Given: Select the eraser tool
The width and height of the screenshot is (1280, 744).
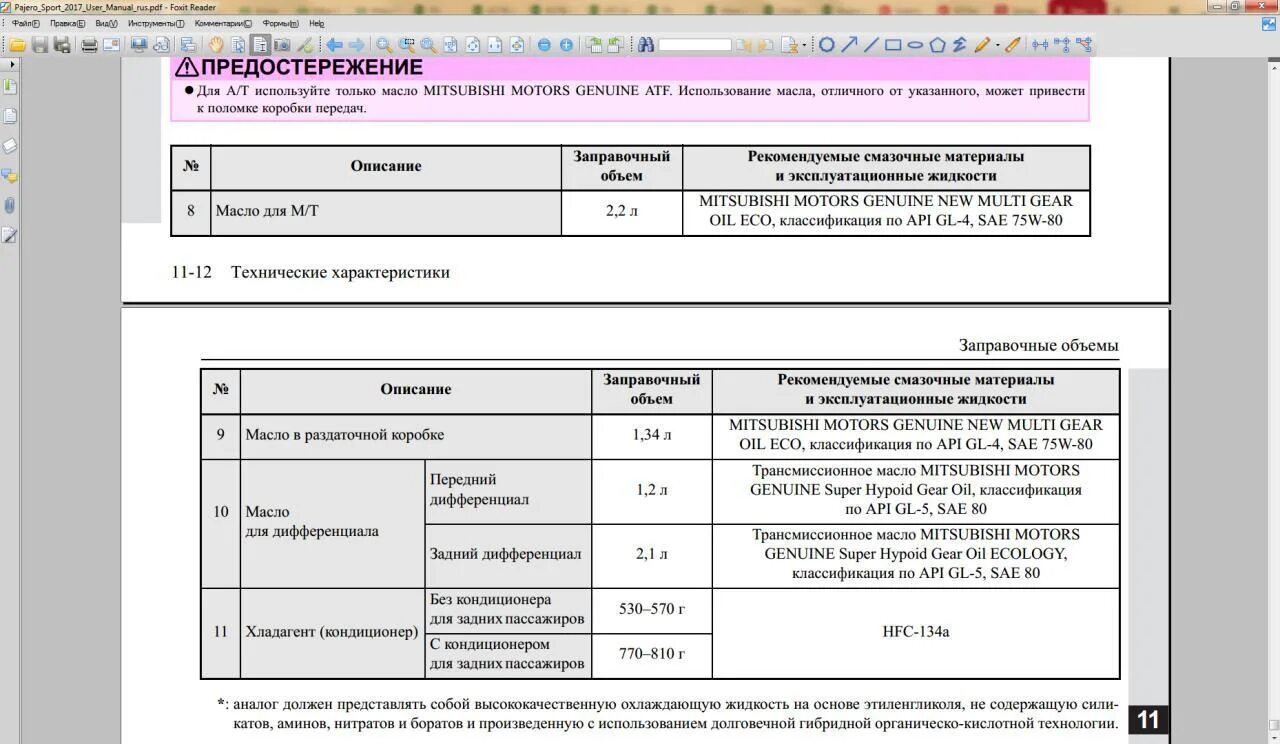Looking at the screenshot, I should [x=1013, y=45].
